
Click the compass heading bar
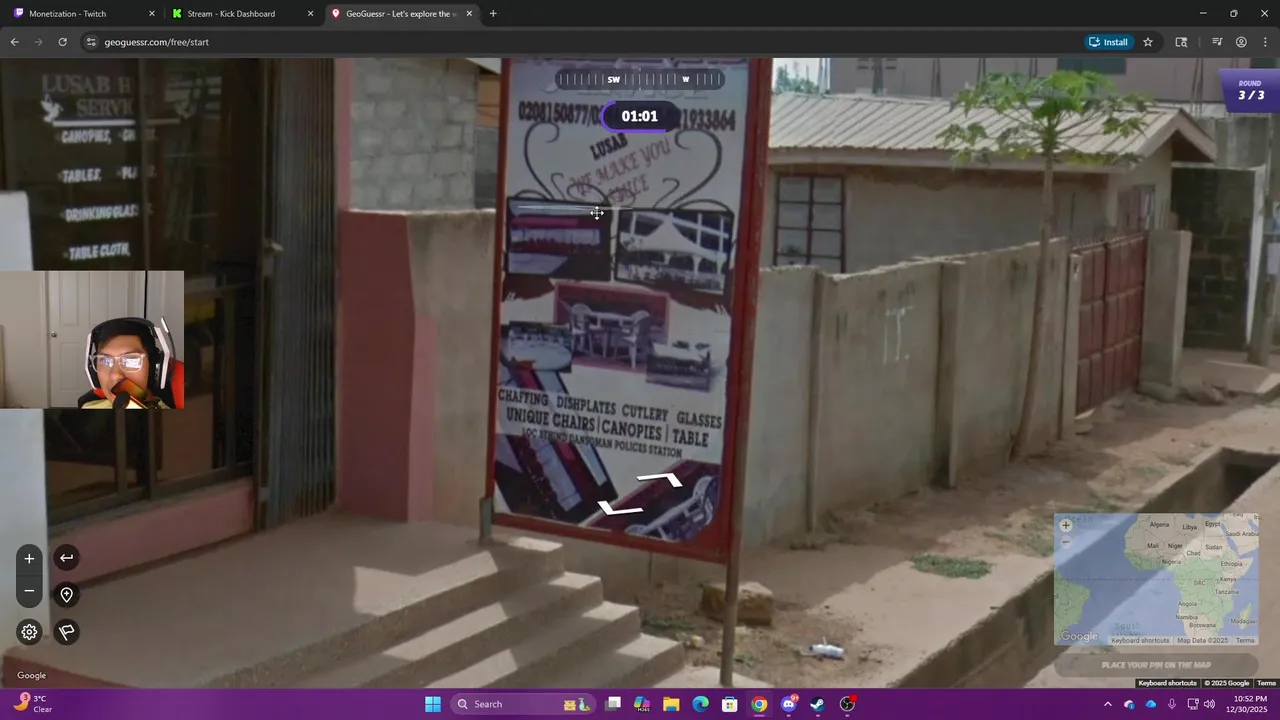click(x=640, y=79)
